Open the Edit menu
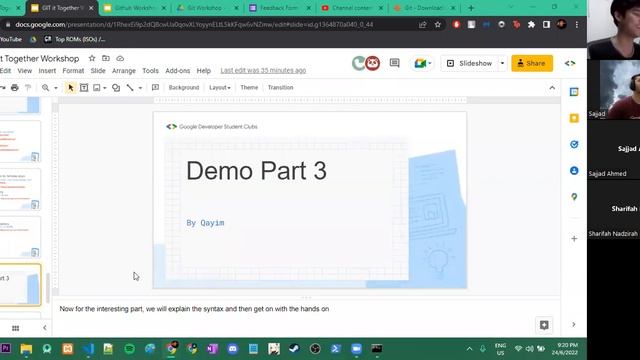Screen dimensions: 640x360 click(5, 71)
